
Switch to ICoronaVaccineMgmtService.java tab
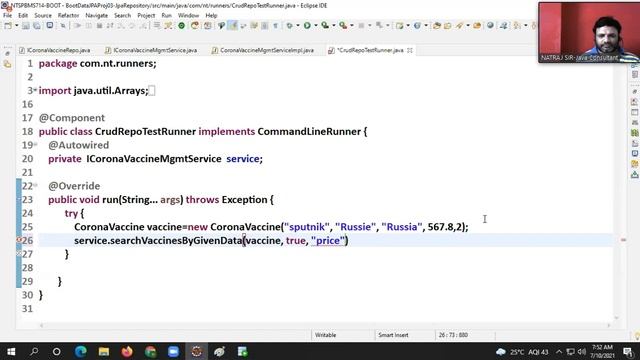[x=151, y=50]
